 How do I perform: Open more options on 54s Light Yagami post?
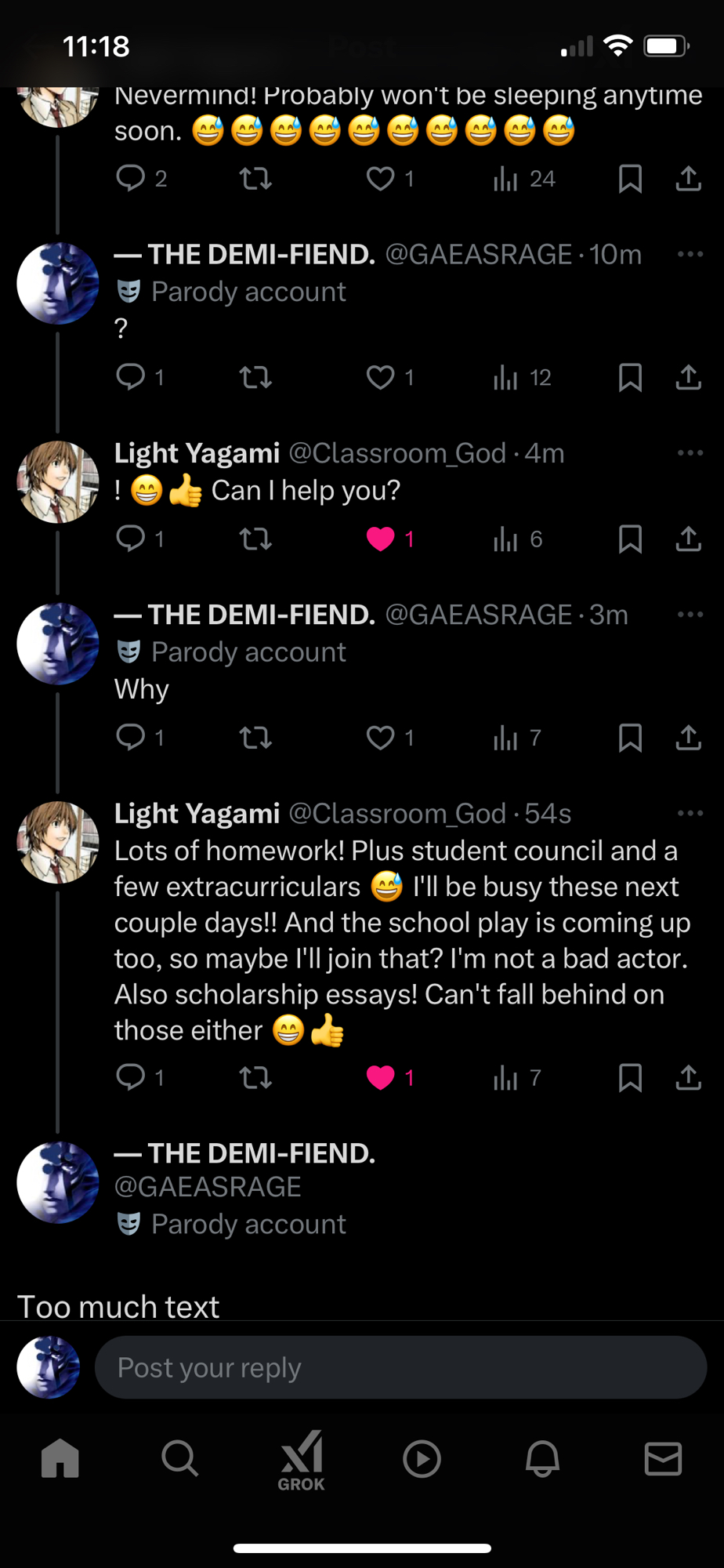tap(690, 814)
